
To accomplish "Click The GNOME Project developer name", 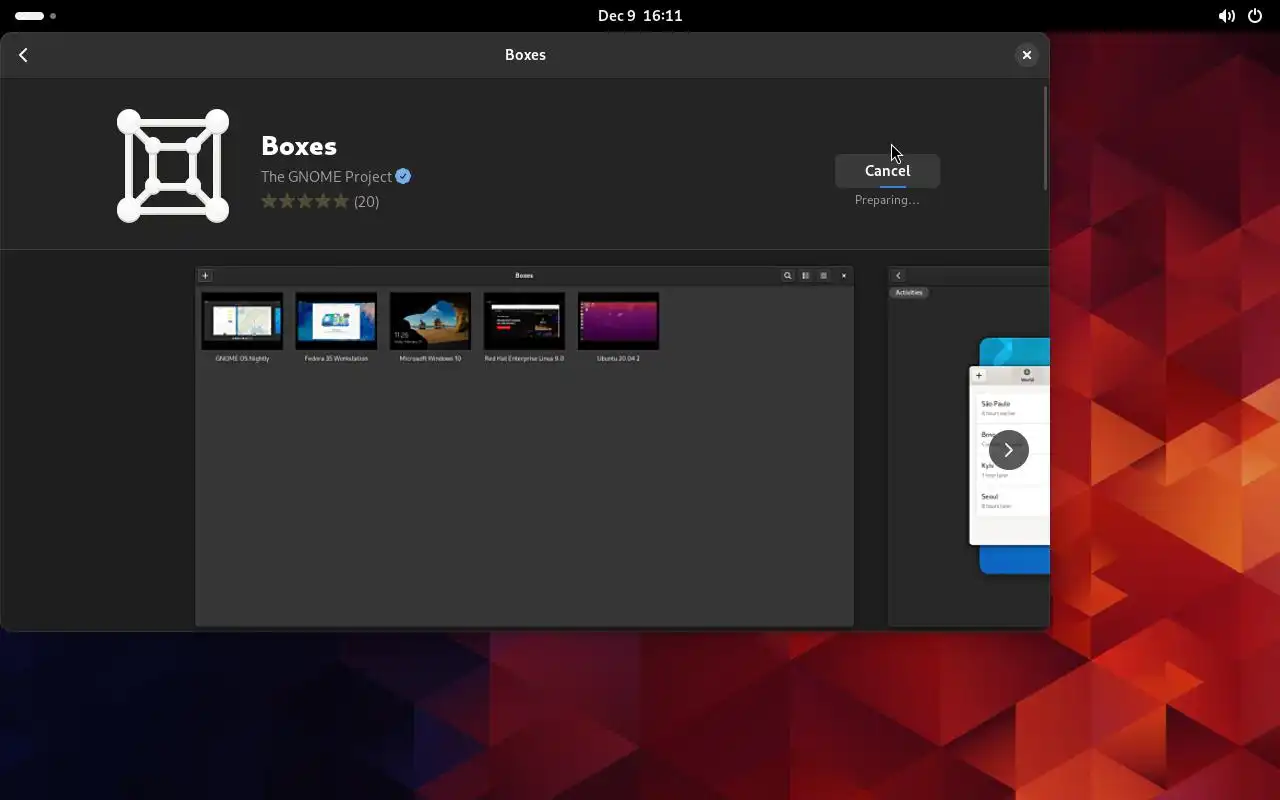I will (326, 176).
